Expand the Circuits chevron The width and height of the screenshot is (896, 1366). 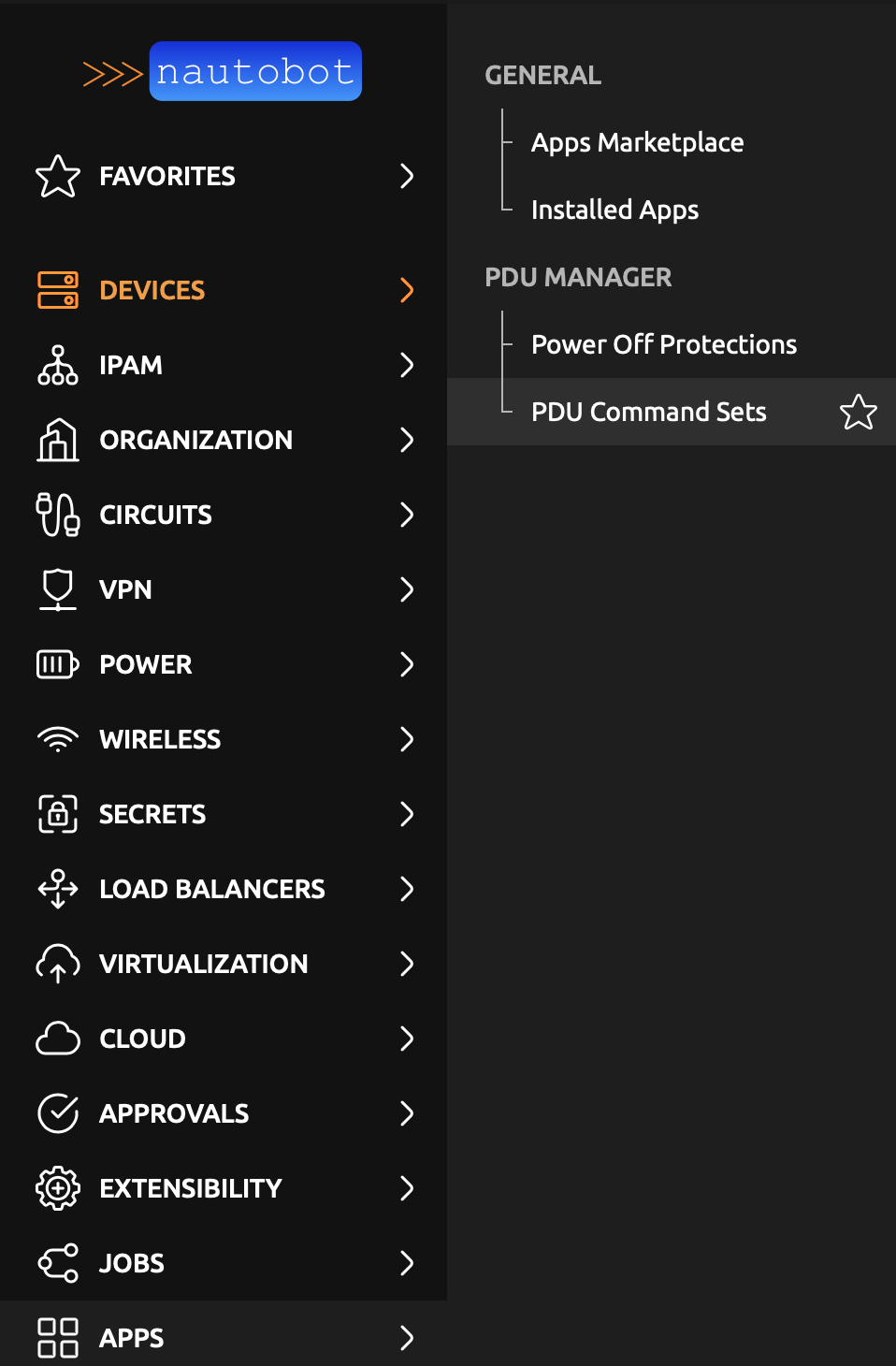click(407, 515)
